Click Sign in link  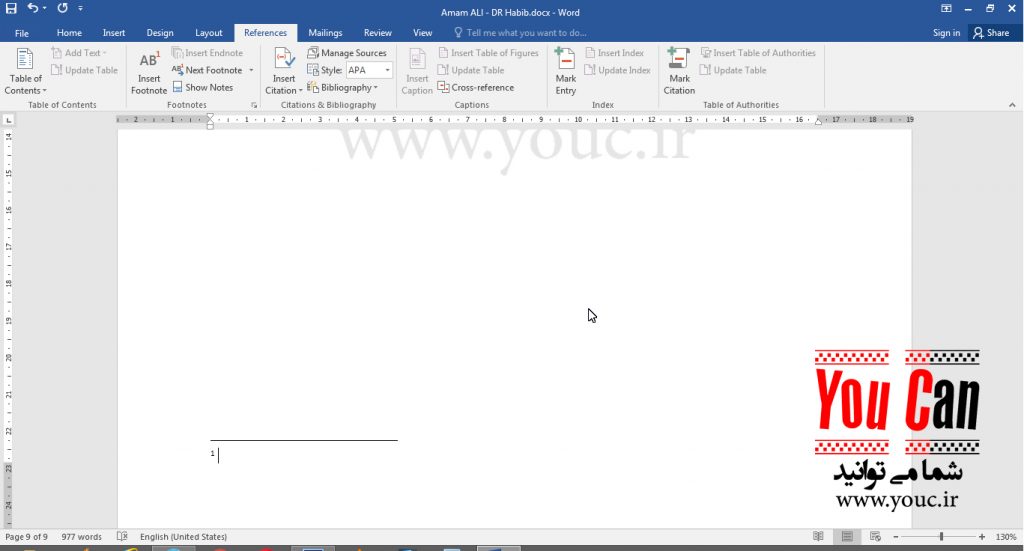[946, 33]
